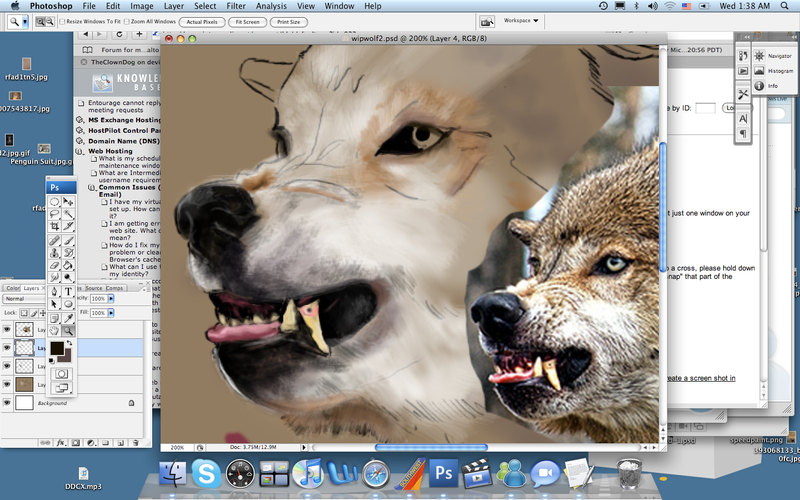Click the Actual Pixels button
Image resolution: width=800 pixels, height=500 pixels.
point(202,22)
